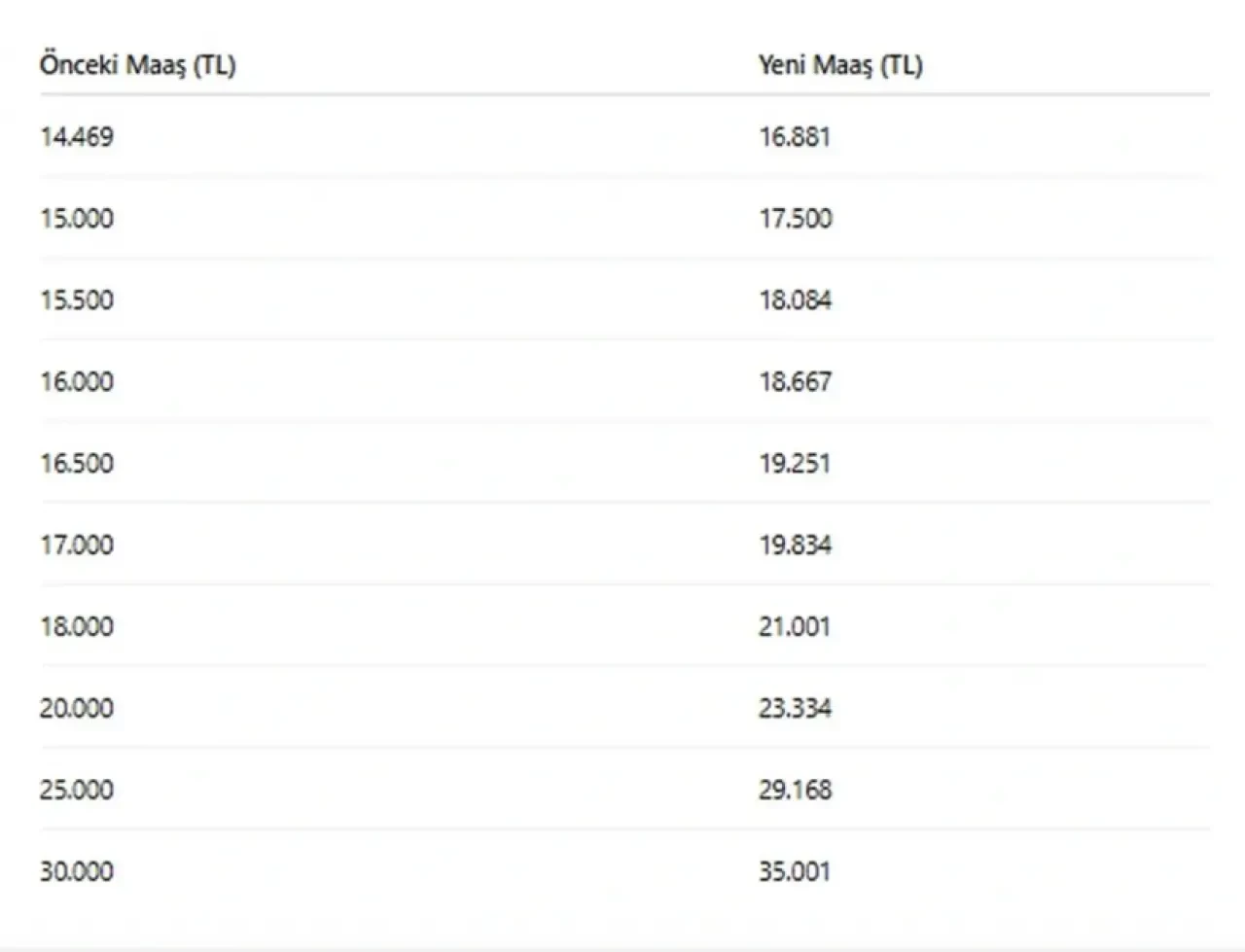Select the 35.001 new salary cell
Screen dimensions: 1245x952
[795, 871]
